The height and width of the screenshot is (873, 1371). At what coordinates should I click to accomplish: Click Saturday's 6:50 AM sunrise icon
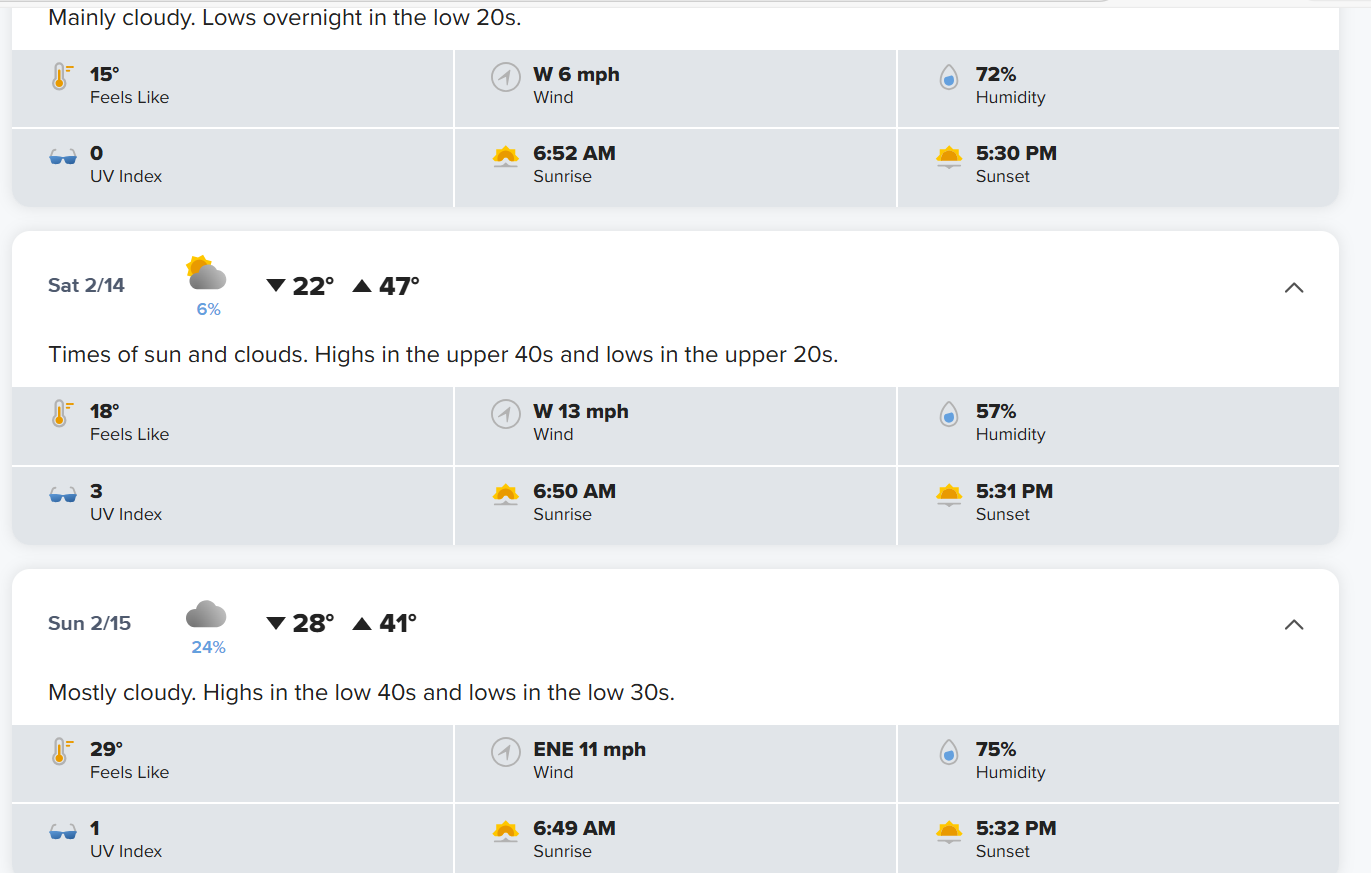pyautogui.click(x=506, y=493)
